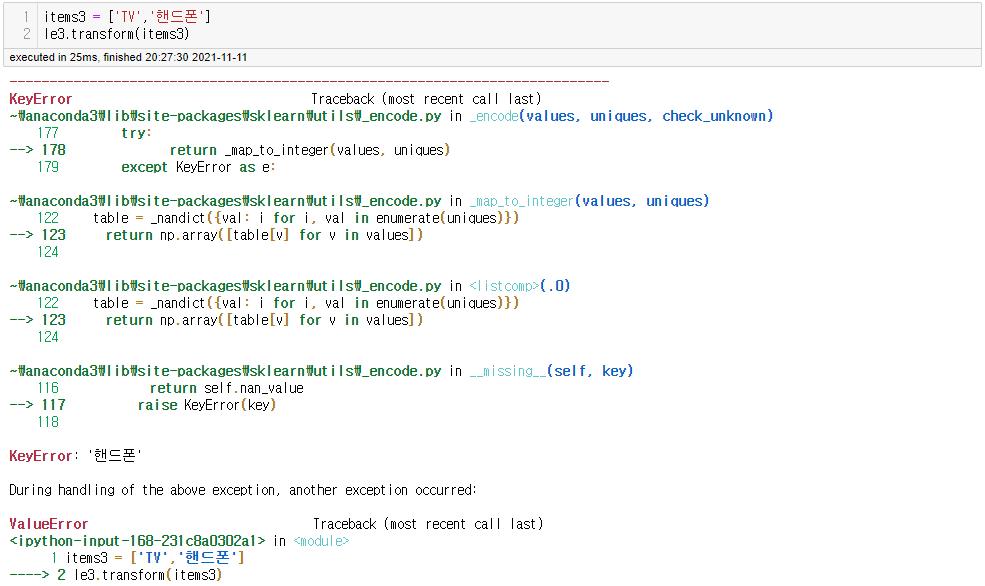Click the red ValueError heading

point(49,524)
